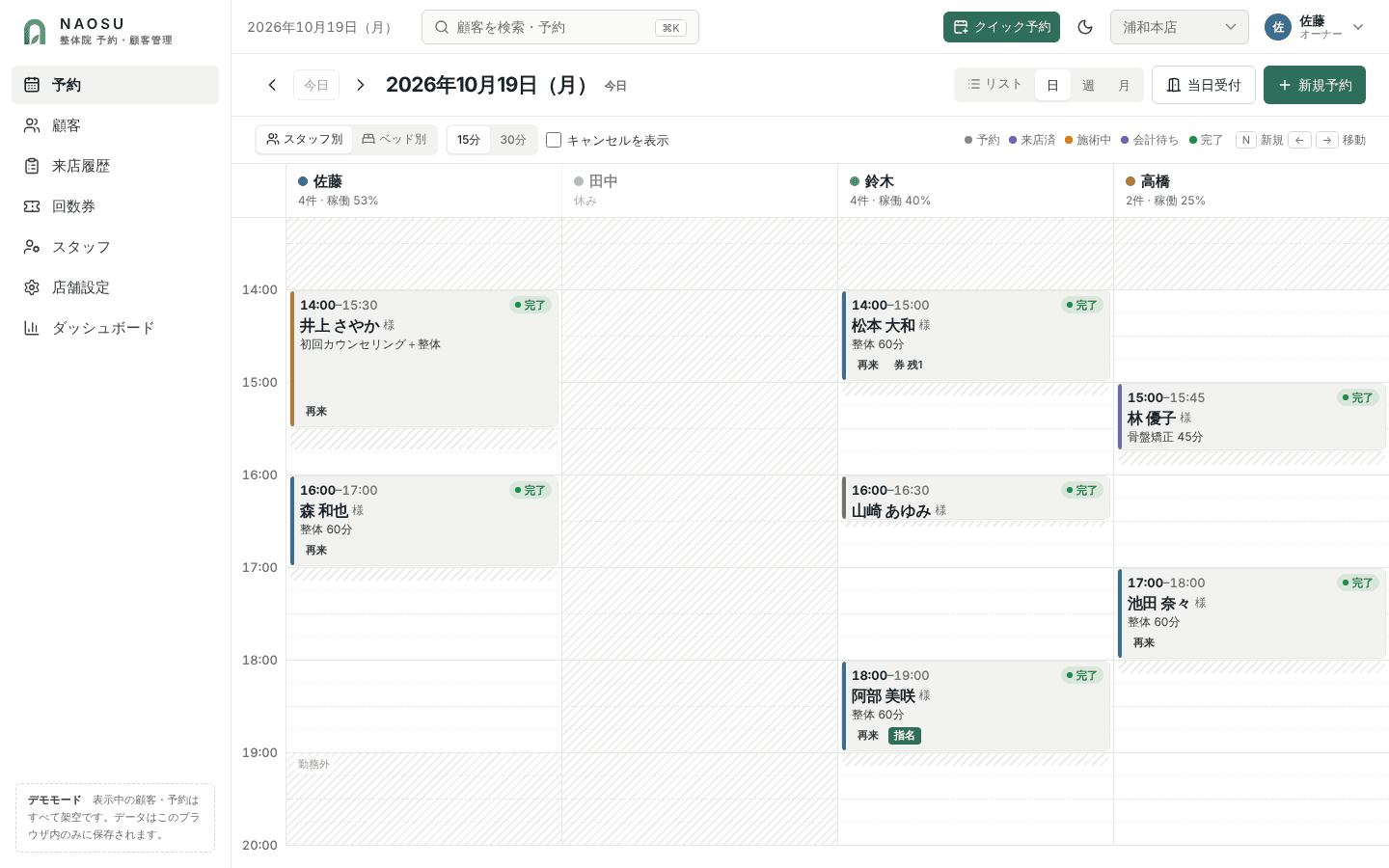Click 新規予約 button
The width and height of the screenshot is (1389, 868).
pyautogui.click(x=1315, y=85)
